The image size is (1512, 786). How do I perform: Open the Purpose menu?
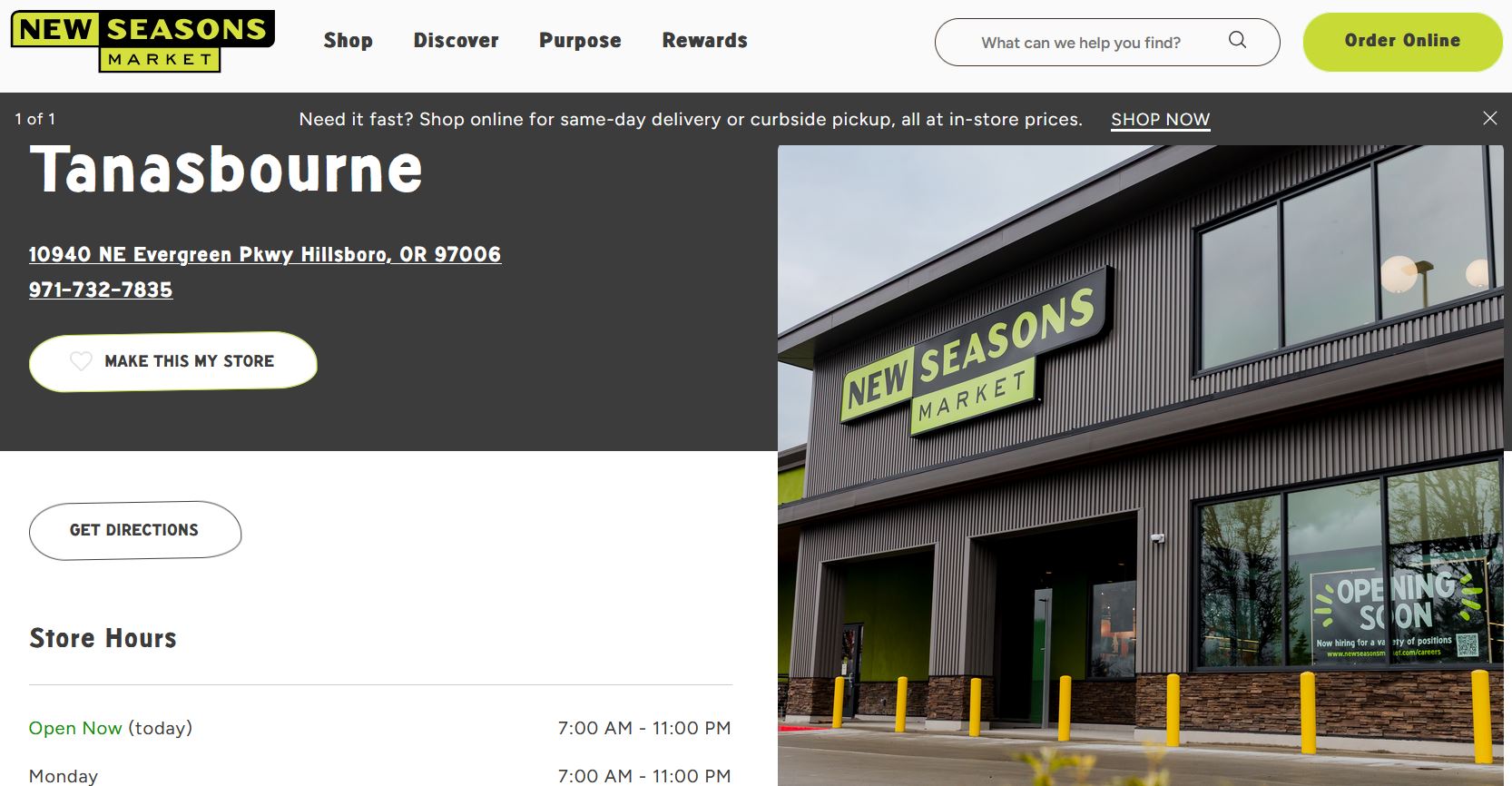tap(580, 41)
